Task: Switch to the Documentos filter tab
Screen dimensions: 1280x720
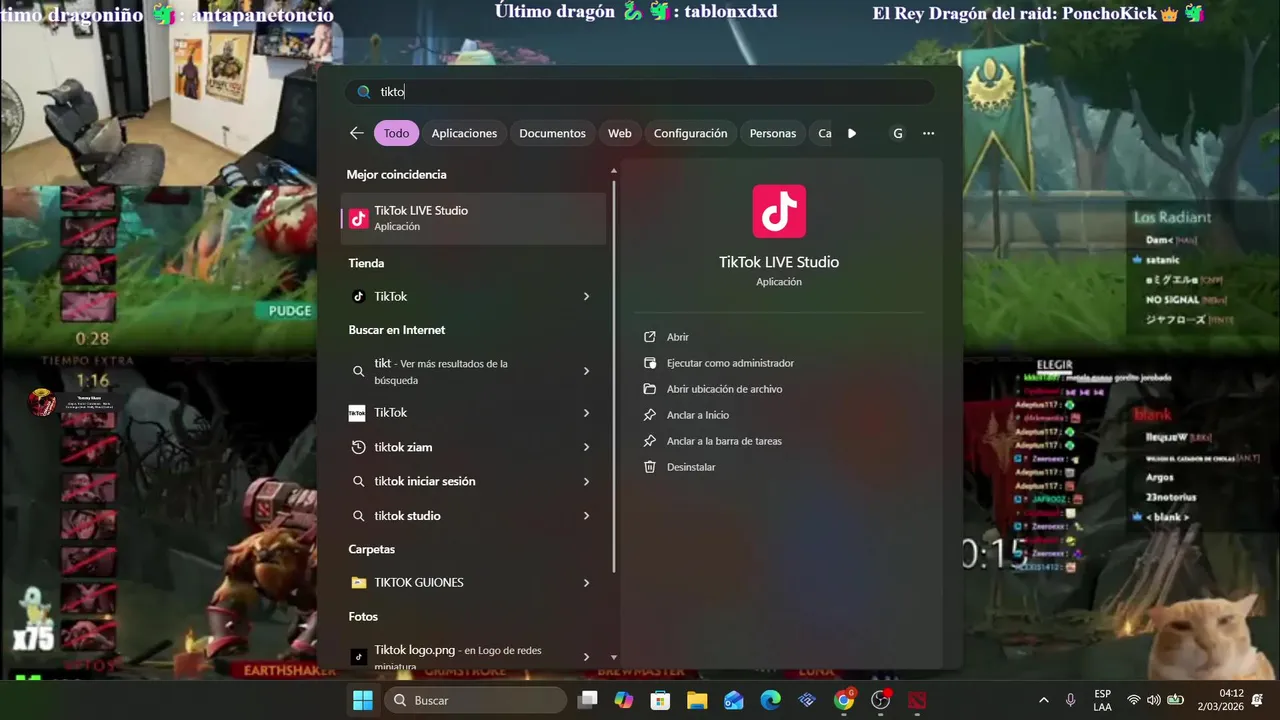Action: click(x=552, y=133)
